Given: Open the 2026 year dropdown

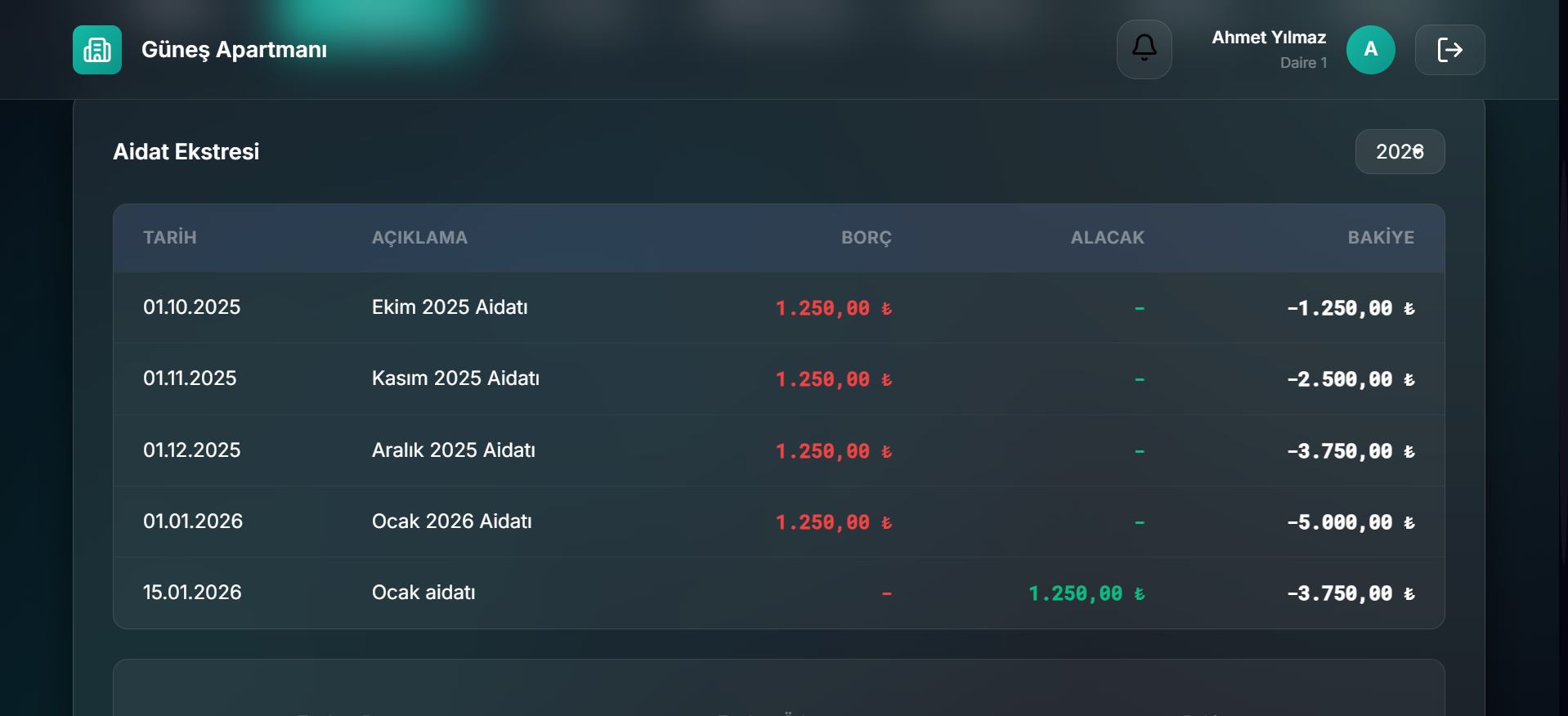Looking at the screenshot, I should [1400, 152].
